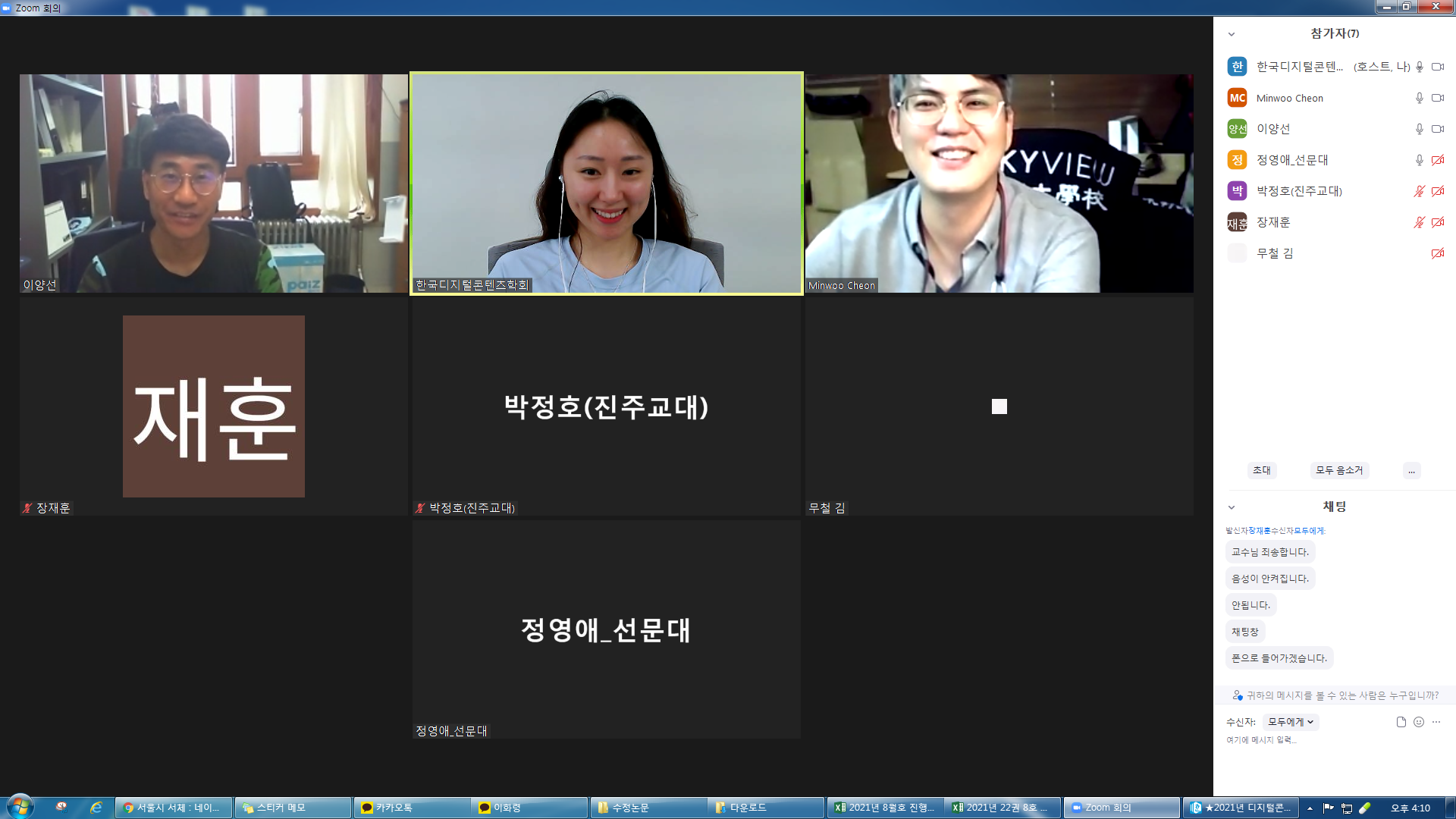Click the file attachment icon in chat

(1401, 722)
